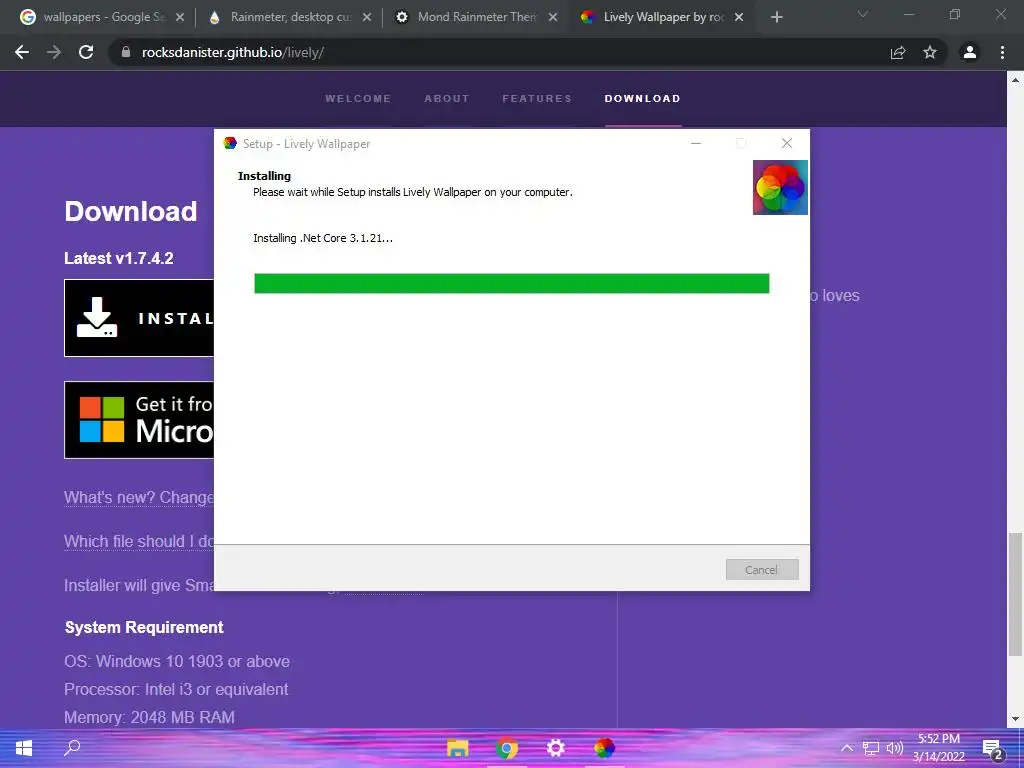Click the Lively logo in setup dialog

click(x=780, y=187)
